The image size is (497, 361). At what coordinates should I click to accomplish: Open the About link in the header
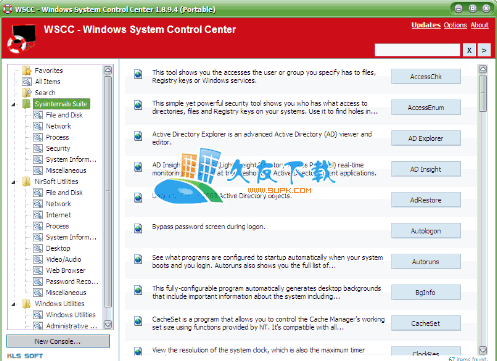[479, 25]
